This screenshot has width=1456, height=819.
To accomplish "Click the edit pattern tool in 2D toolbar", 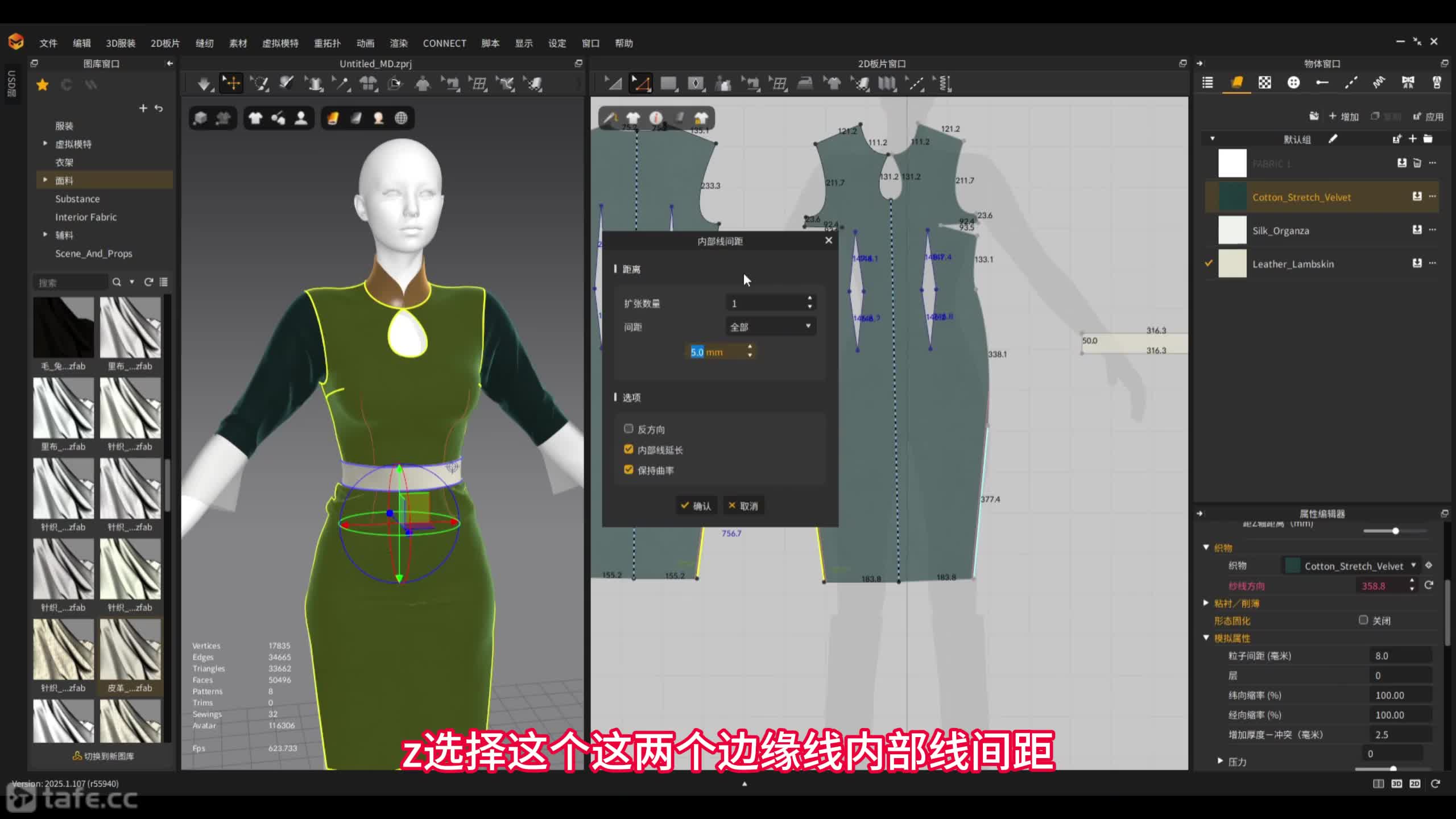I will [x=640, y=84].
